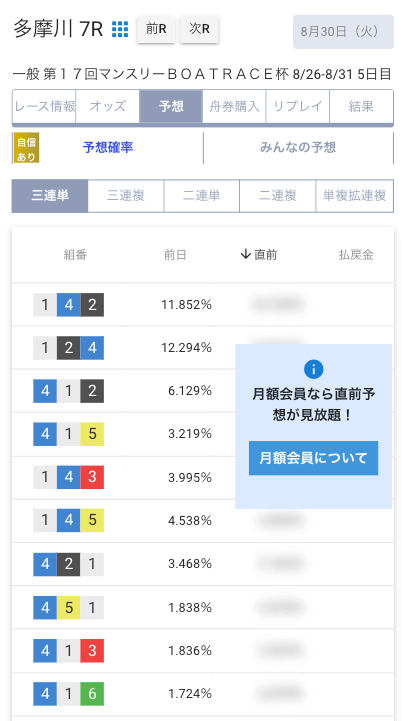Switch to the オッズ tab

coord(108,107)
